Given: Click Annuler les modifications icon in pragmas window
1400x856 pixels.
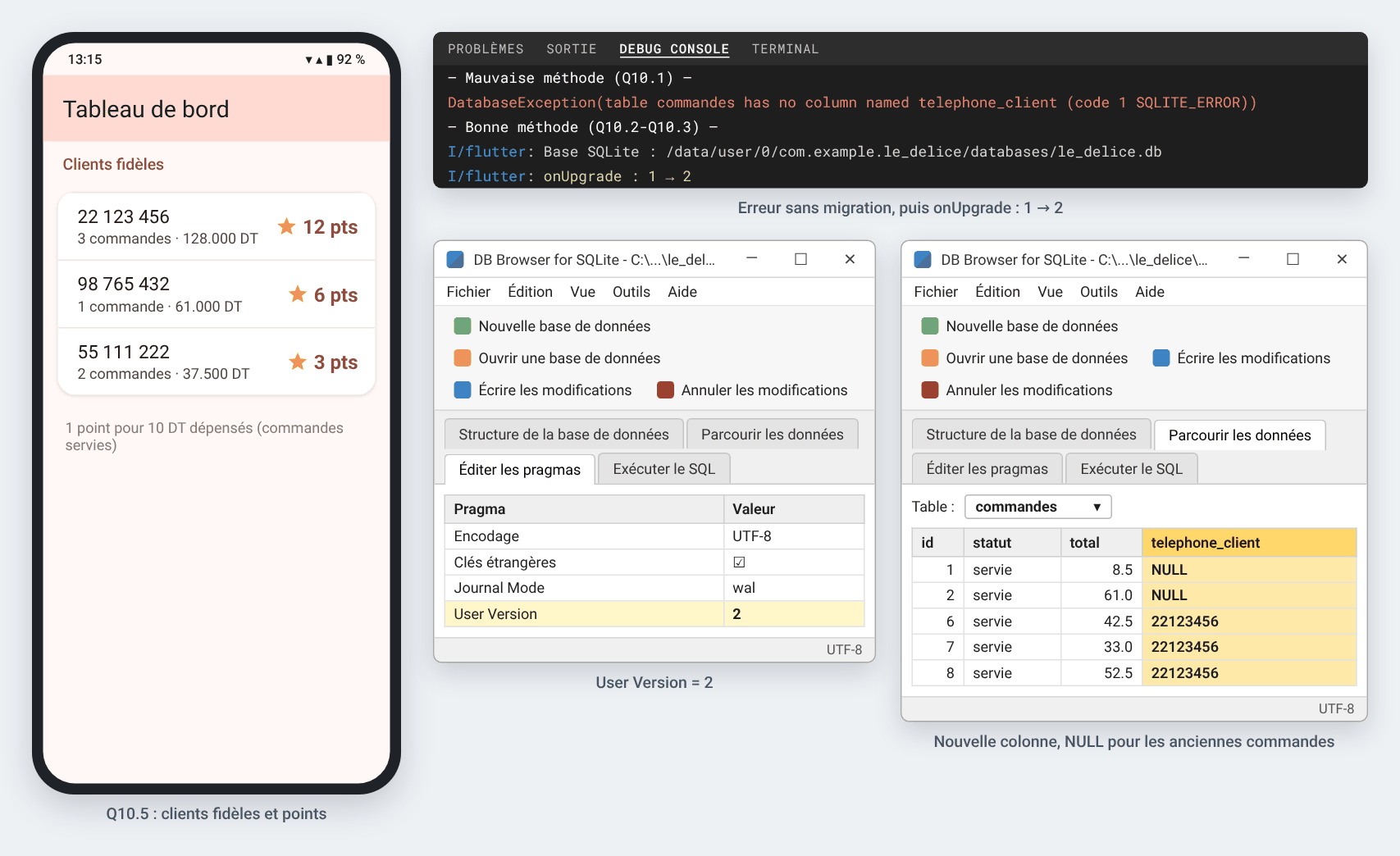Looking at the screenshot, I should (x=665, y=390).
